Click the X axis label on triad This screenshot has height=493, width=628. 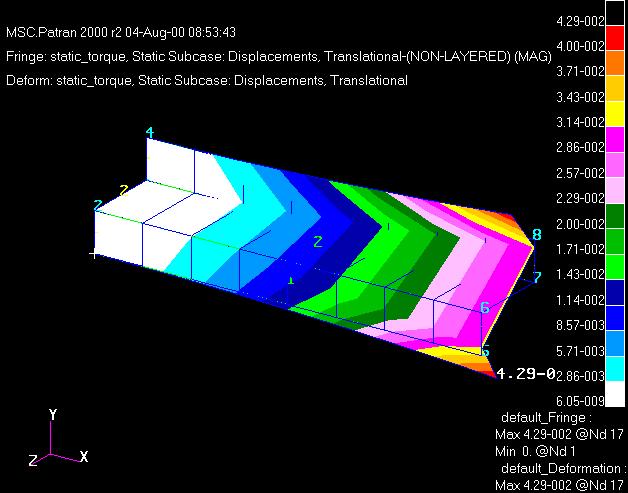[84, 456]
